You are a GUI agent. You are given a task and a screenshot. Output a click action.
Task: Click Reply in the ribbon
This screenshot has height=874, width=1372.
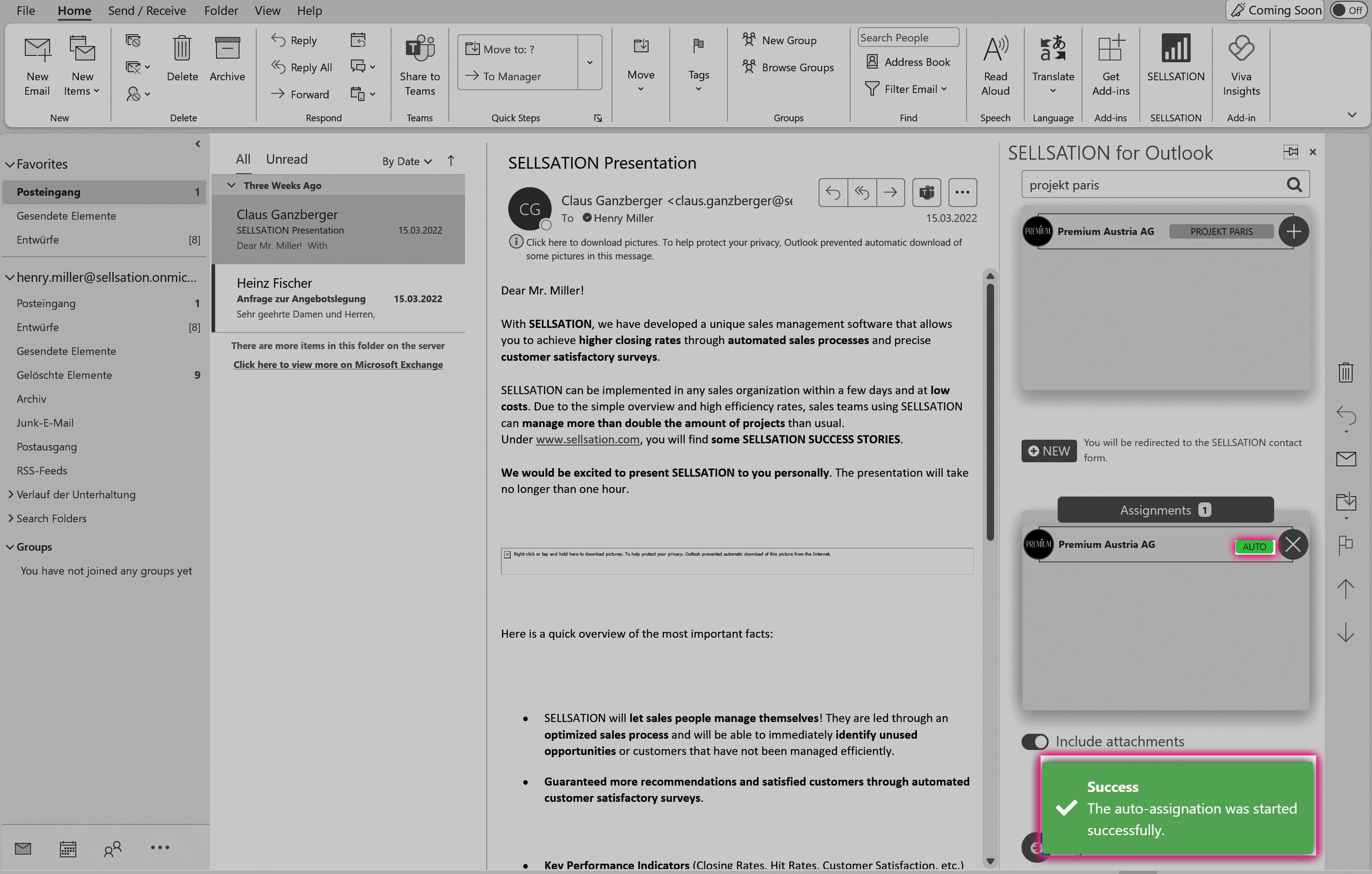coord(294,40)
